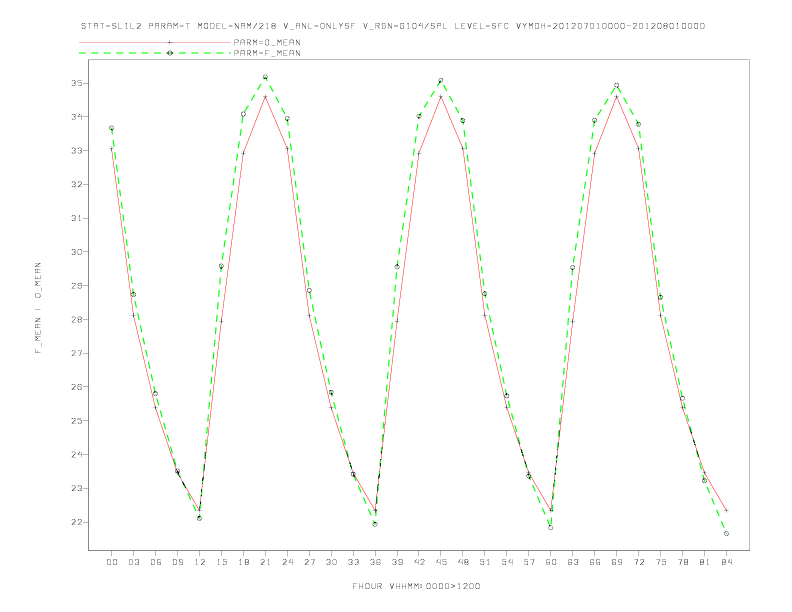Viewport: 792px width, 612px height.
Task: Click the x-axis tick label 33
Action: (x=353, y=562)
